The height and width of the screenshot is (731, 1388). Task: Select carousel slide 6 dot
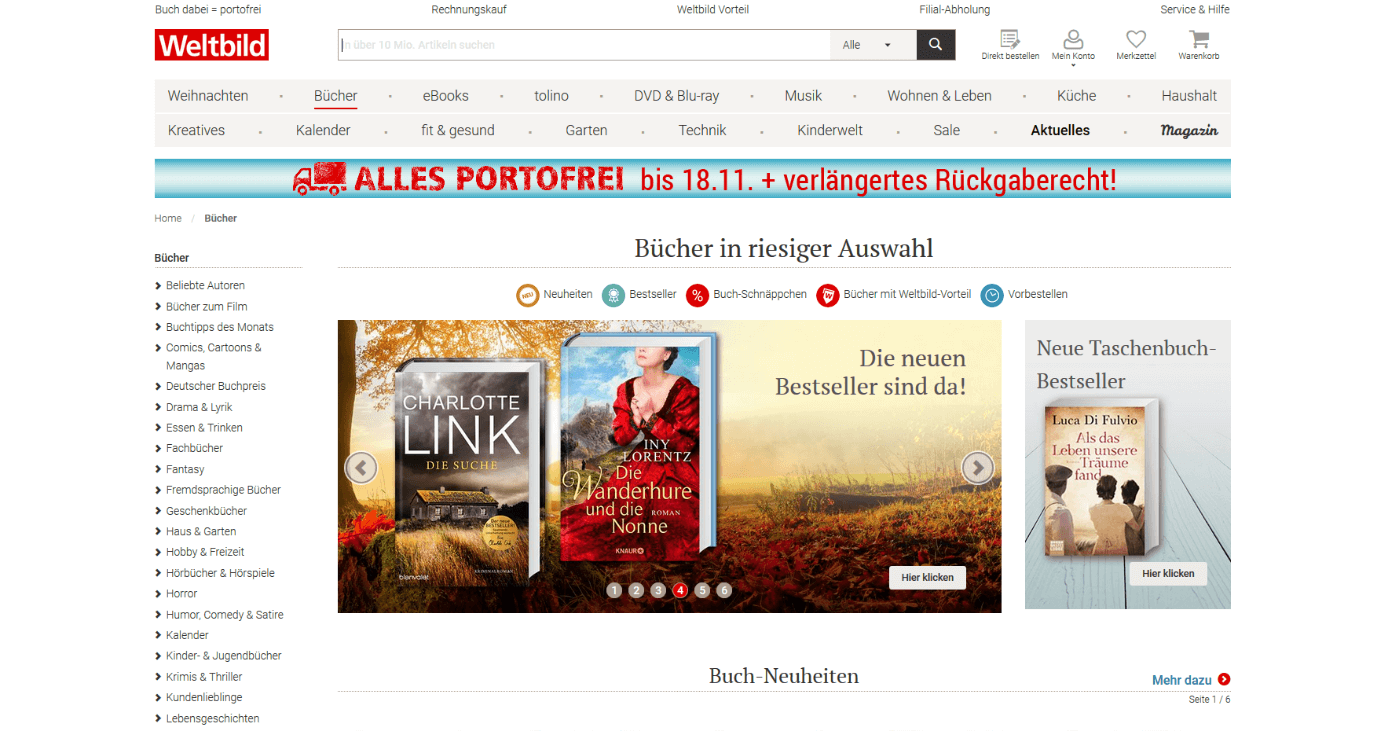(724, 590)
